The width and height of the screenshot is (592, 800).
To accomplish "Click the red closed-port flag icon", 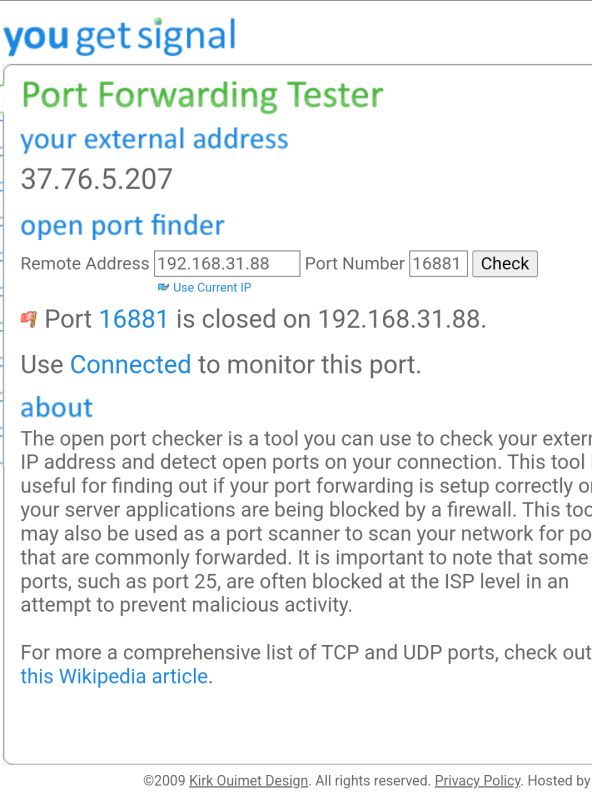I will 29,319.
